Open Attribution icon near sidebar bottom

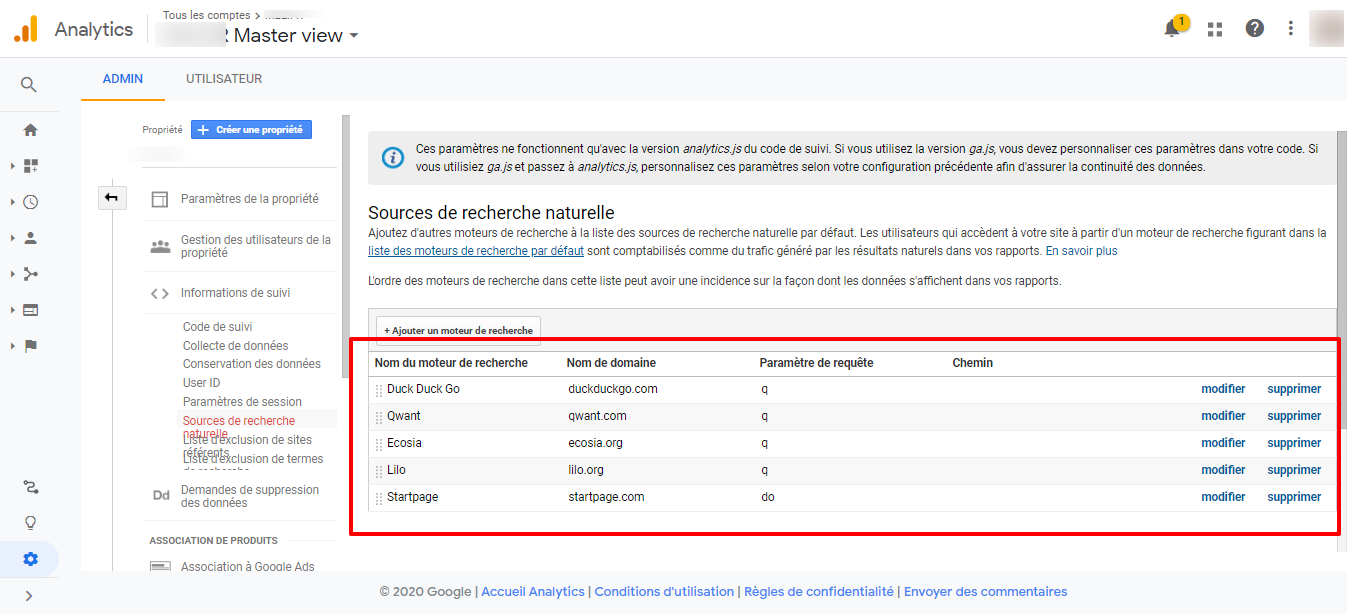(30, 487)
